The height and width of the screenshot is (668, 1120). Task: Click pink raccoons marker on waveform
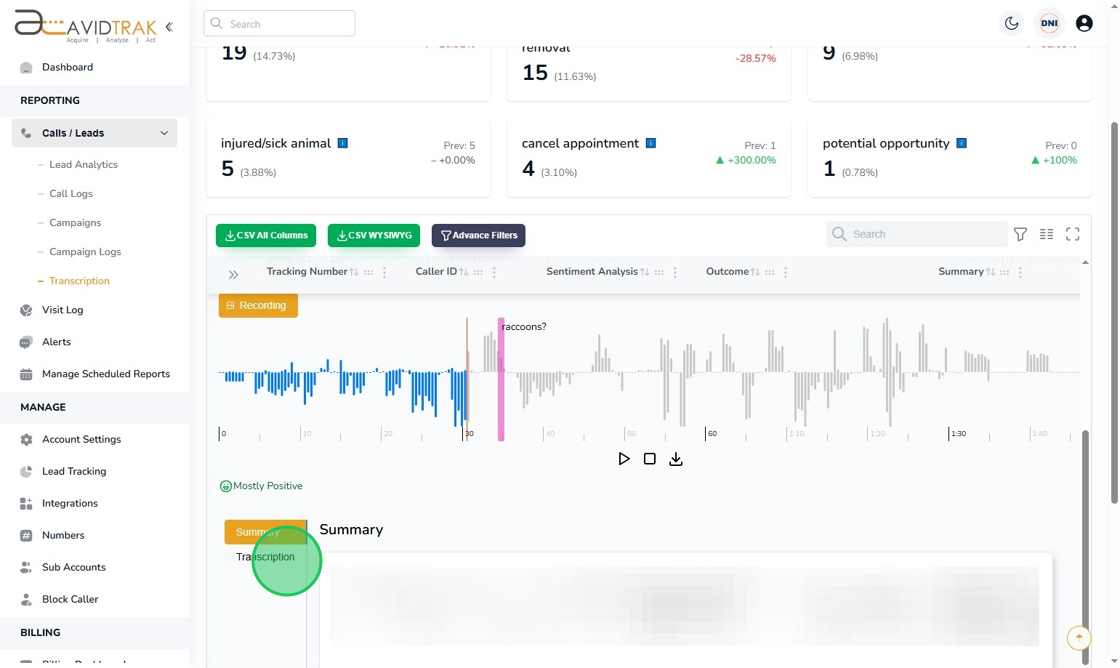pyautogui.click(x=501, y=379)
